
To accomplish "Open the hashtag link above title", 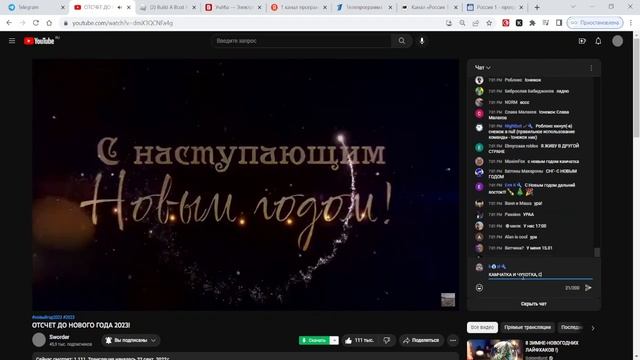I will click(53, 317).
